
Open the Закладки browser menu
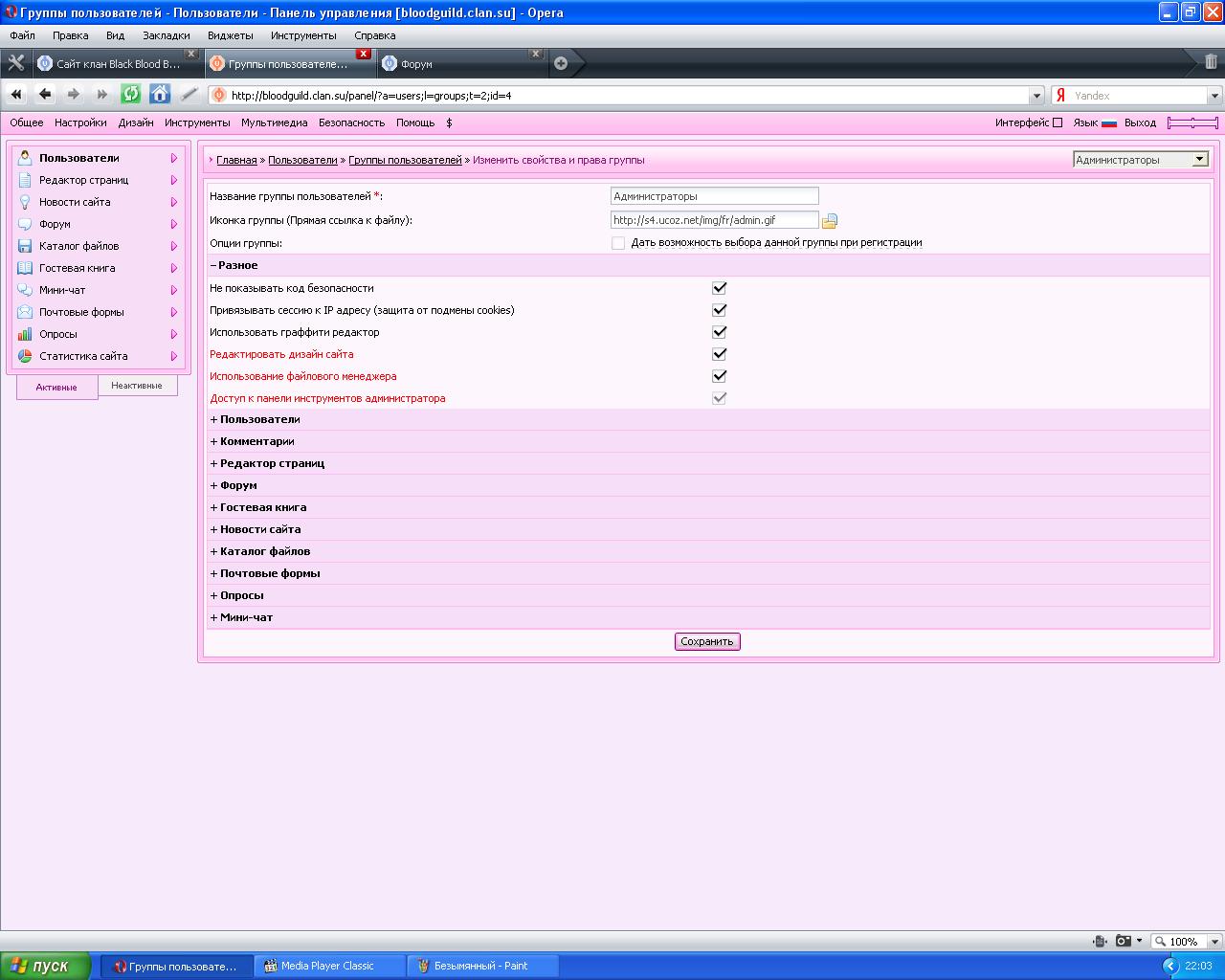tap(166, 35)
